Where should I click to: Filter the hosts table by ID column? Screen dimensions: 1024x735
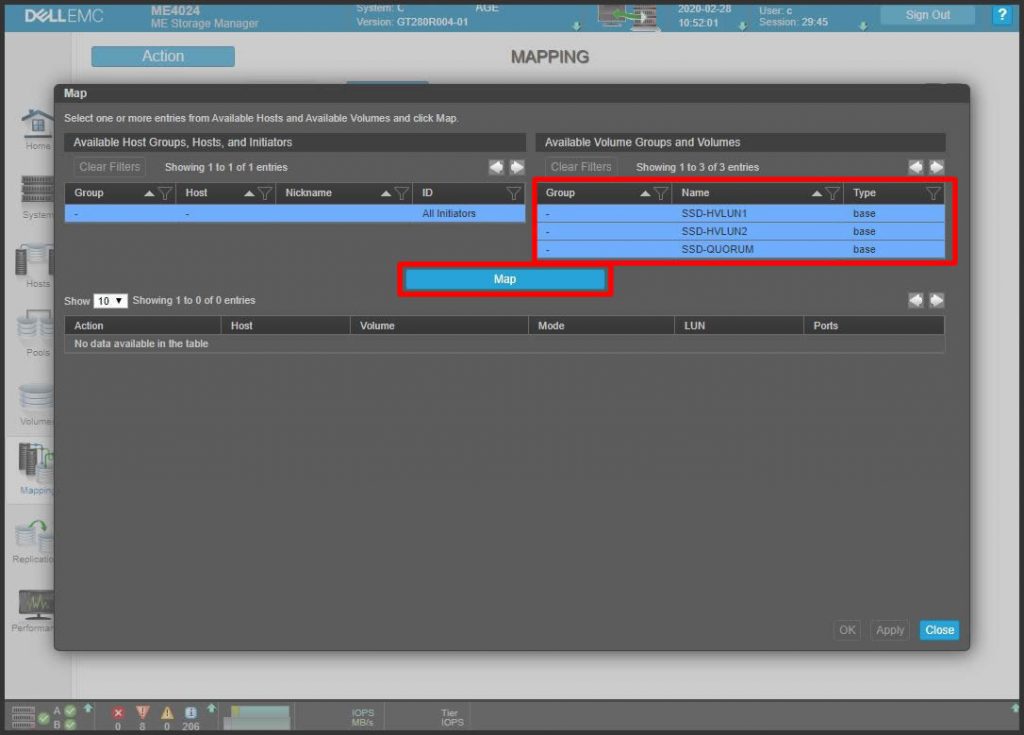[x=514, y=193]
